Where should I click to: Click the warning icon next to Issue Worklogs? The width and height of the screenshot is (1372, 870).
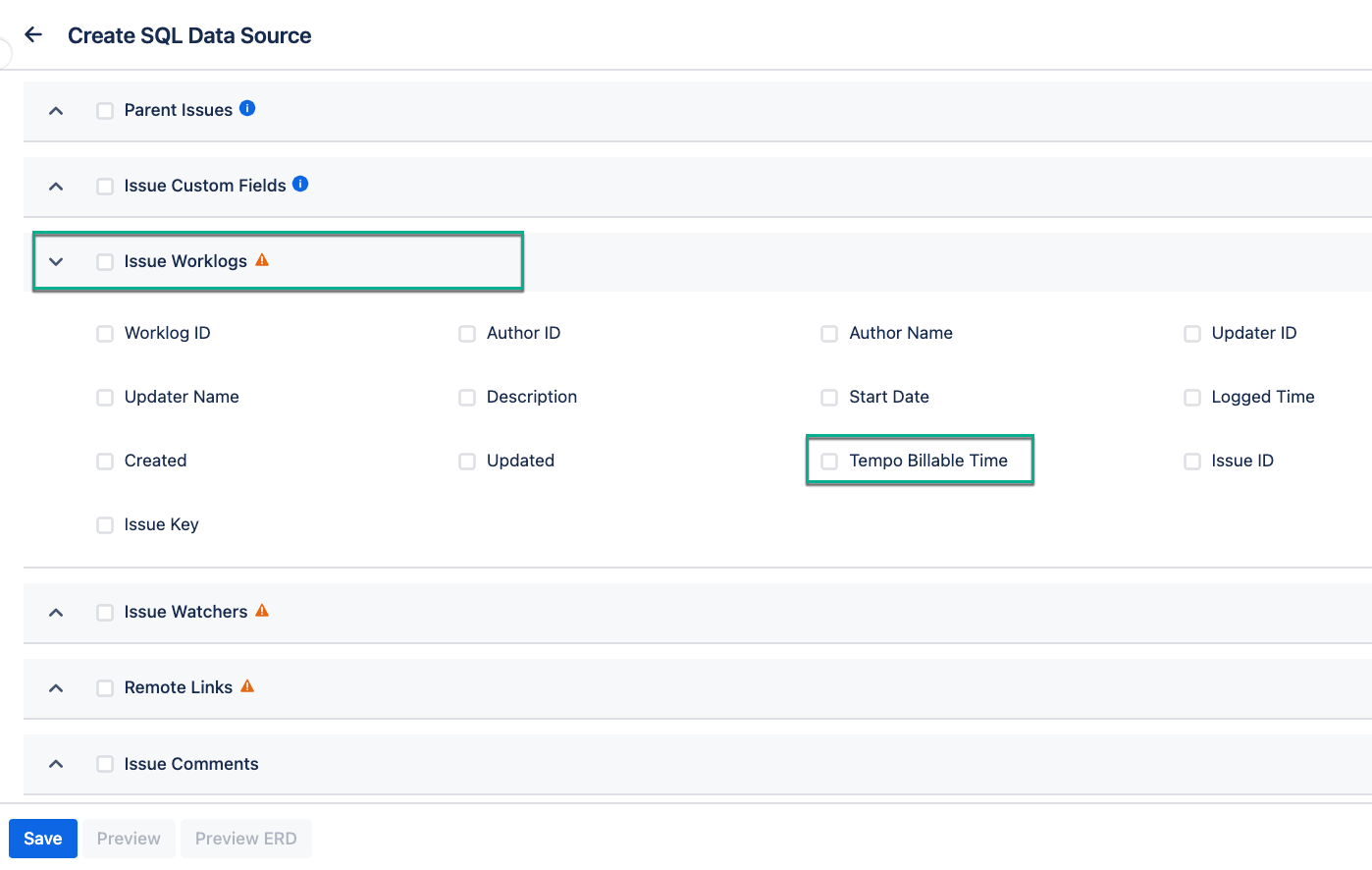tap(262, 260)
